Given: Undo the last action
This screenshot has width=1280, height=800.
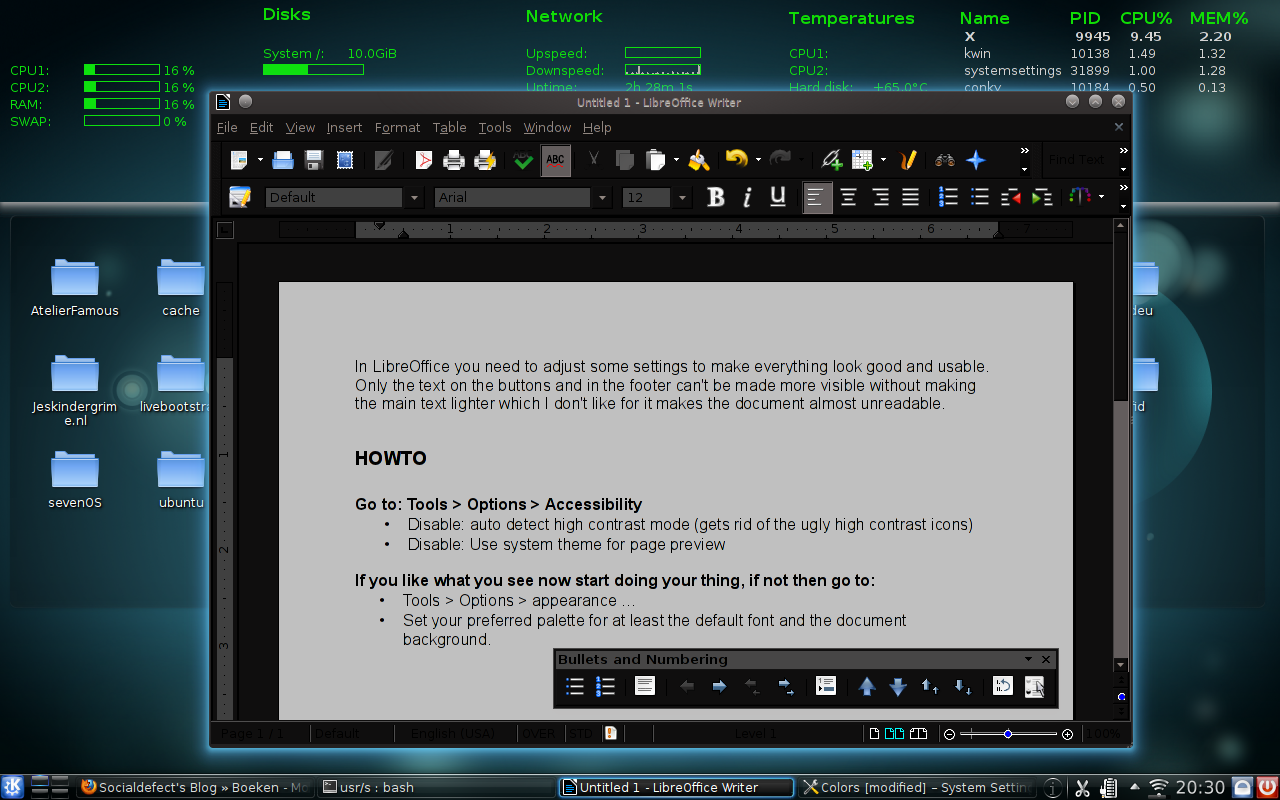Looking at the screenshot, I should pos(737,160).
